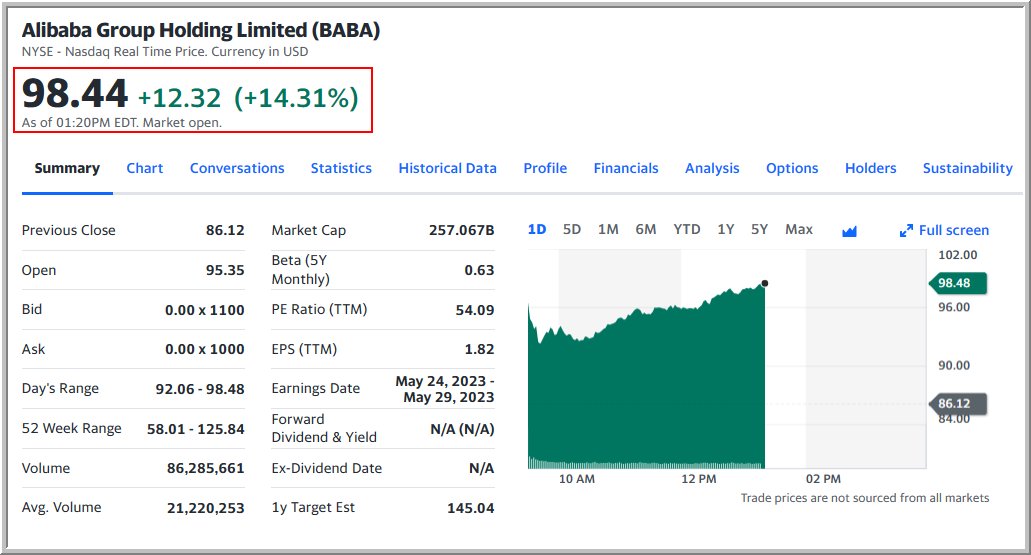This screenshot has height=555, width=1031.
Task: Click the Market Cap value 257.067B
Action: point(462,230)
